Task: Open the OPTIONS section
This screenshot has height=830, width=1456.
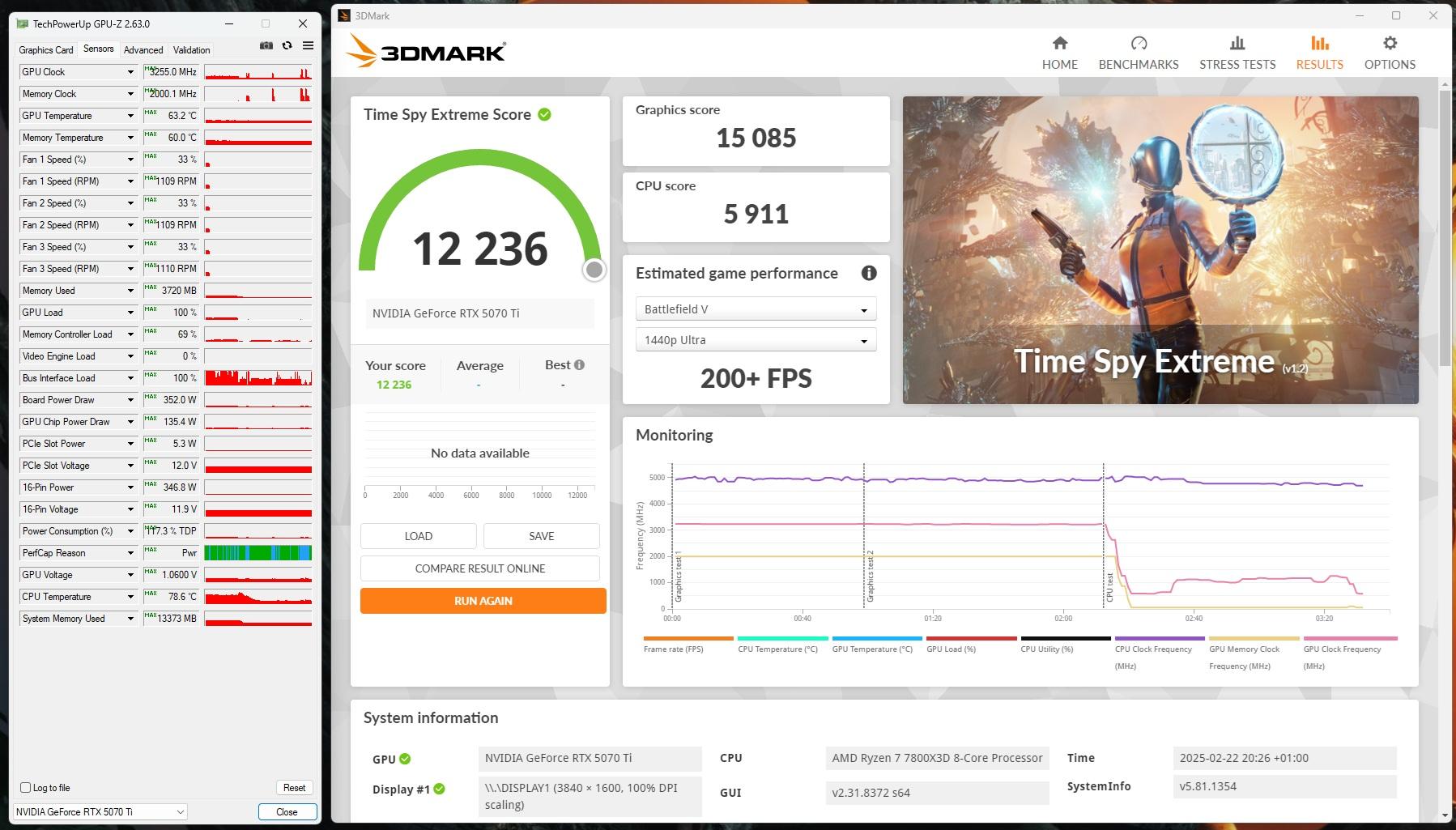Action: (1390, 53)
